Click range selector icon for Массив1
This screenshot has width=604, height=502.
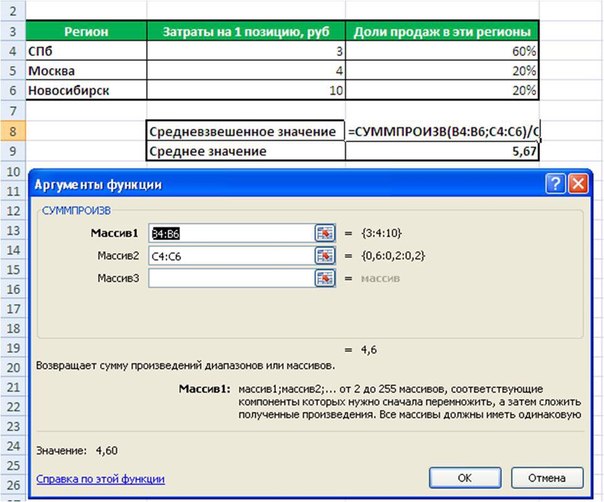[324, 233]
